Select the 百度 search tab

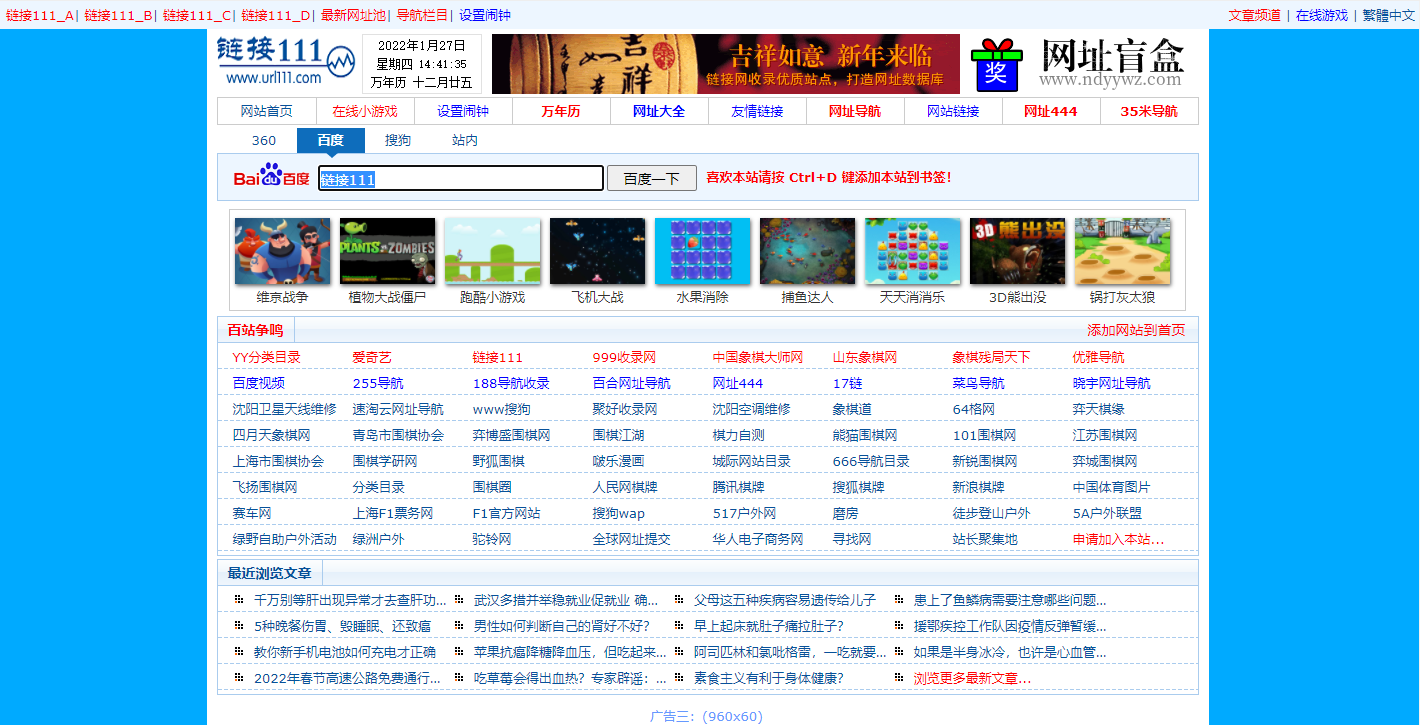pyautogui.click(x=331, y=141)
